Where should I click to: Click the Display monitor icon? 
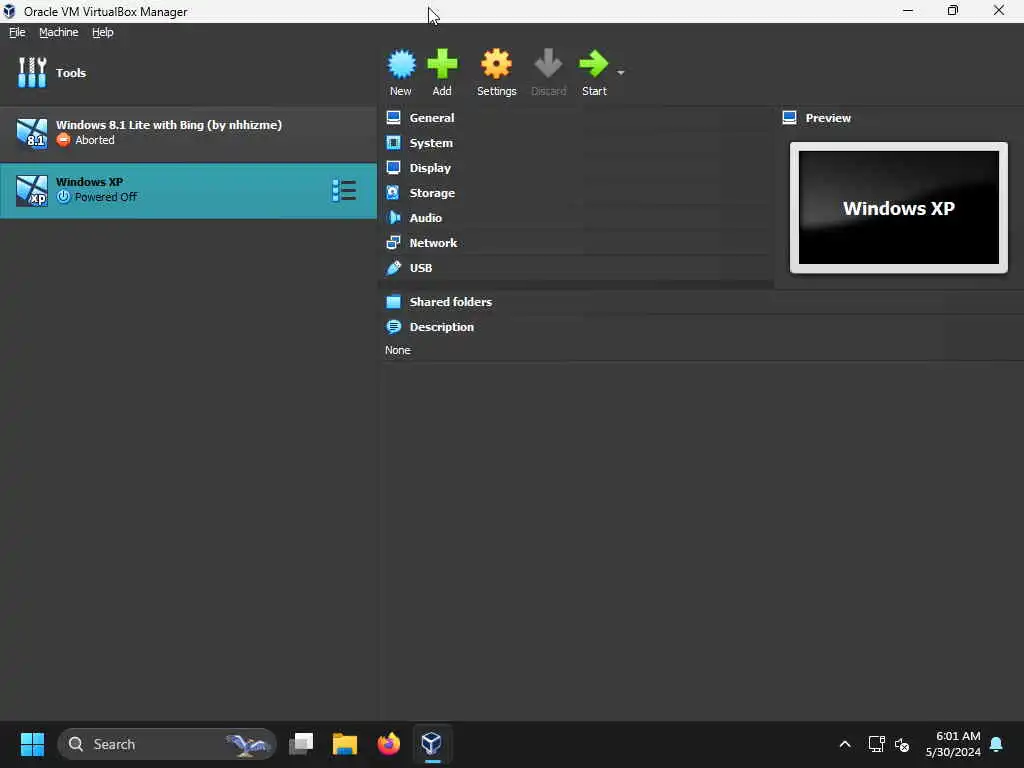coord(393,167)
